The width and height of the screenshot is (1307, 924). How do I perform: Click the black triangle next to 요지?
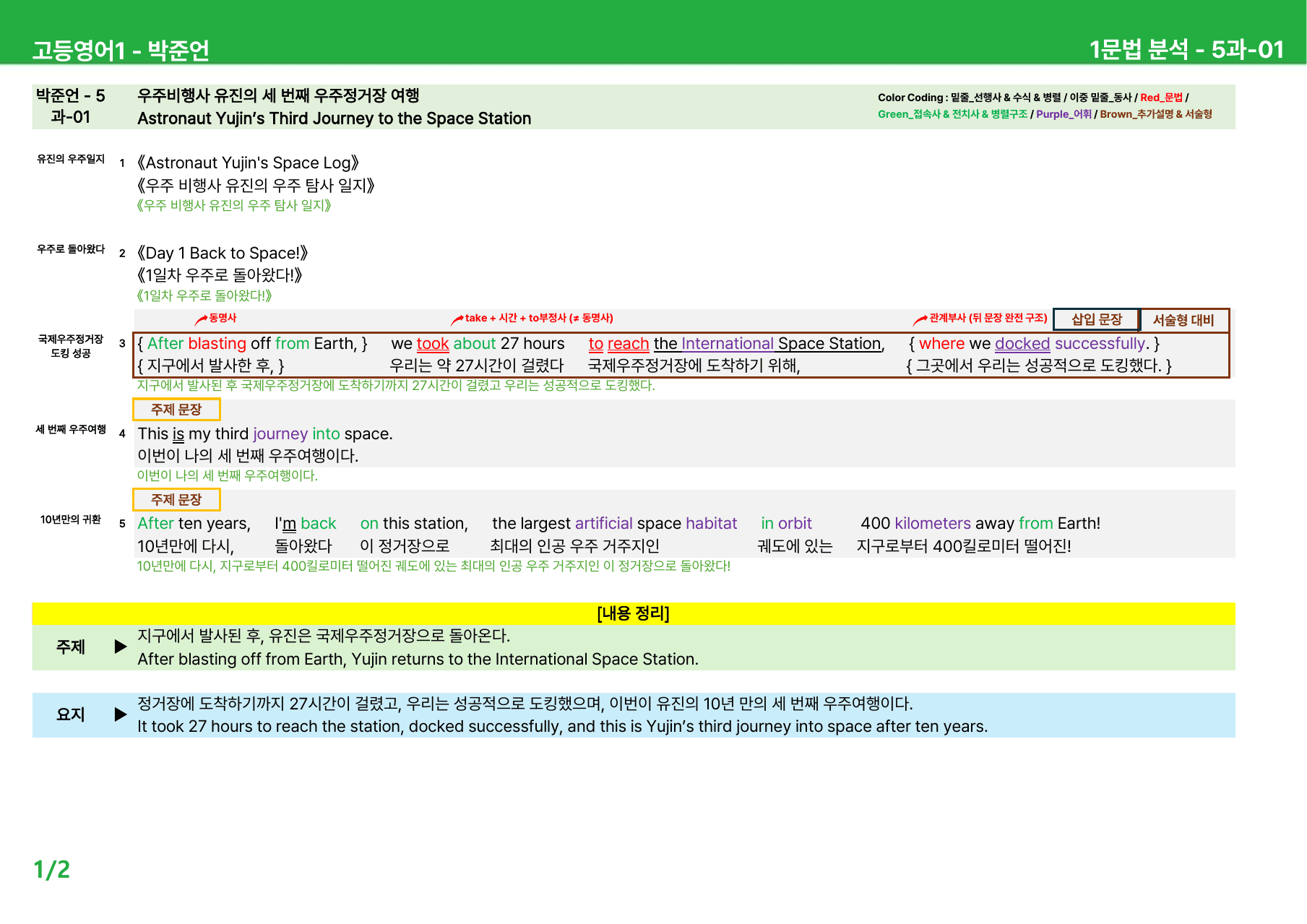point(121,714)
